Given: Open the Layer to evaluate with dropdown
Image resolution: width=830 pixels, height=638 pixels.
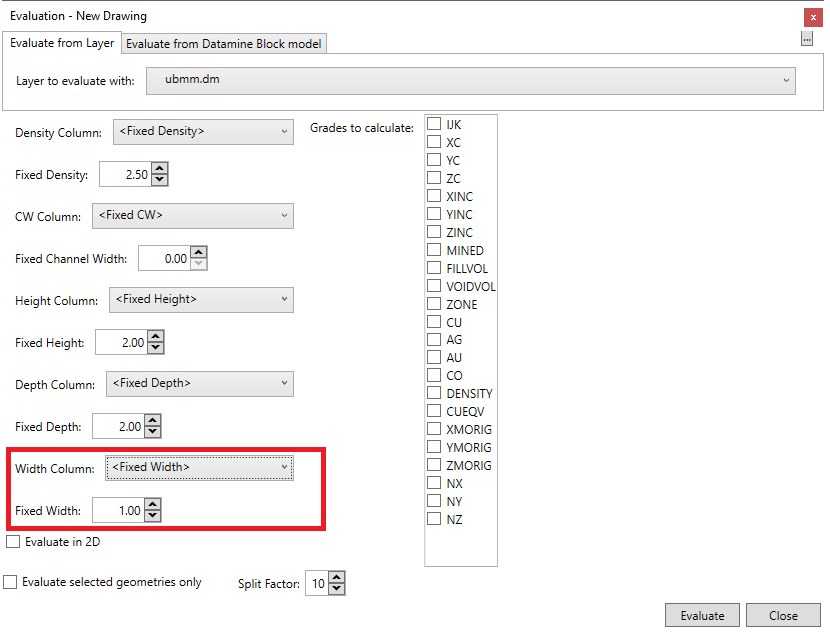Looking at the screenshot, I should 471,80.
